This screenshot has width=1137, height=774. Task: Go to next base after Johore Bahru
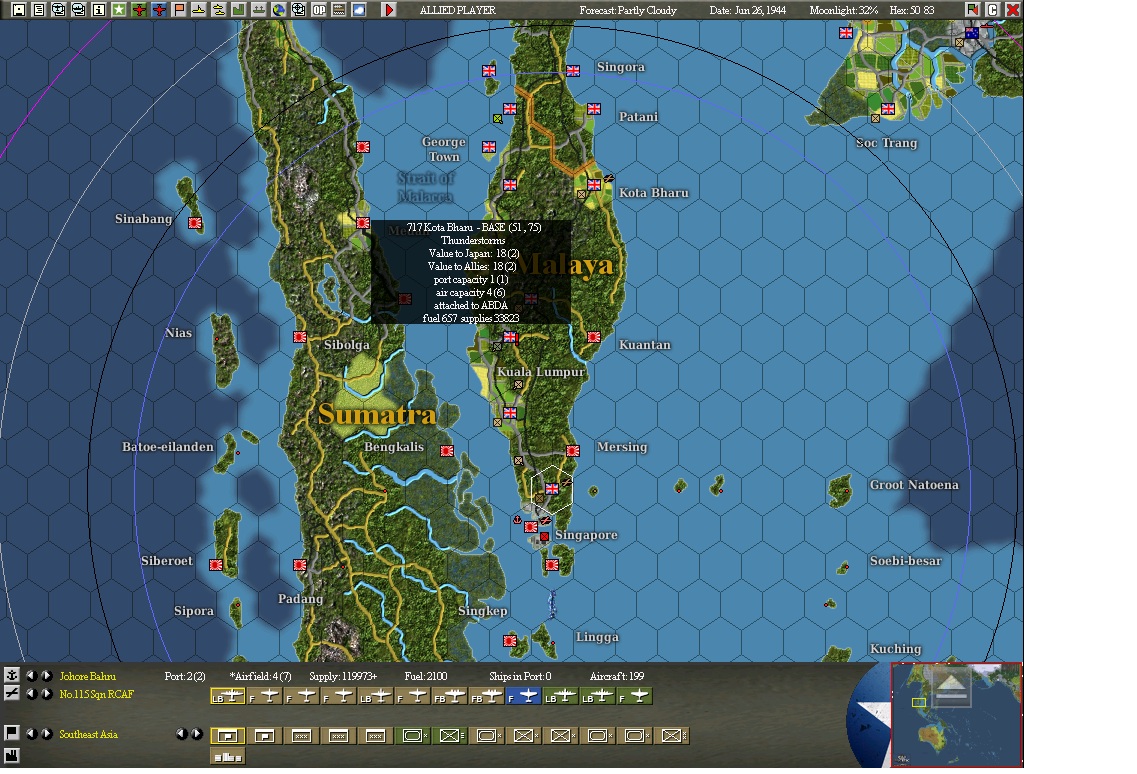coord(46,675)
